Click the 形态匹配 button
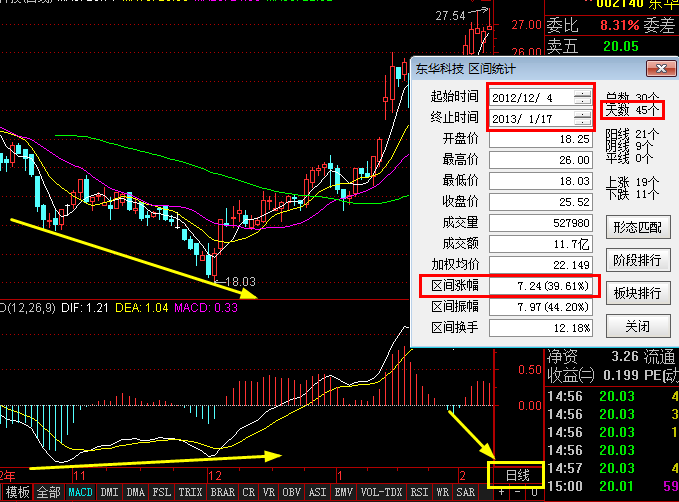 pos(638,227)
